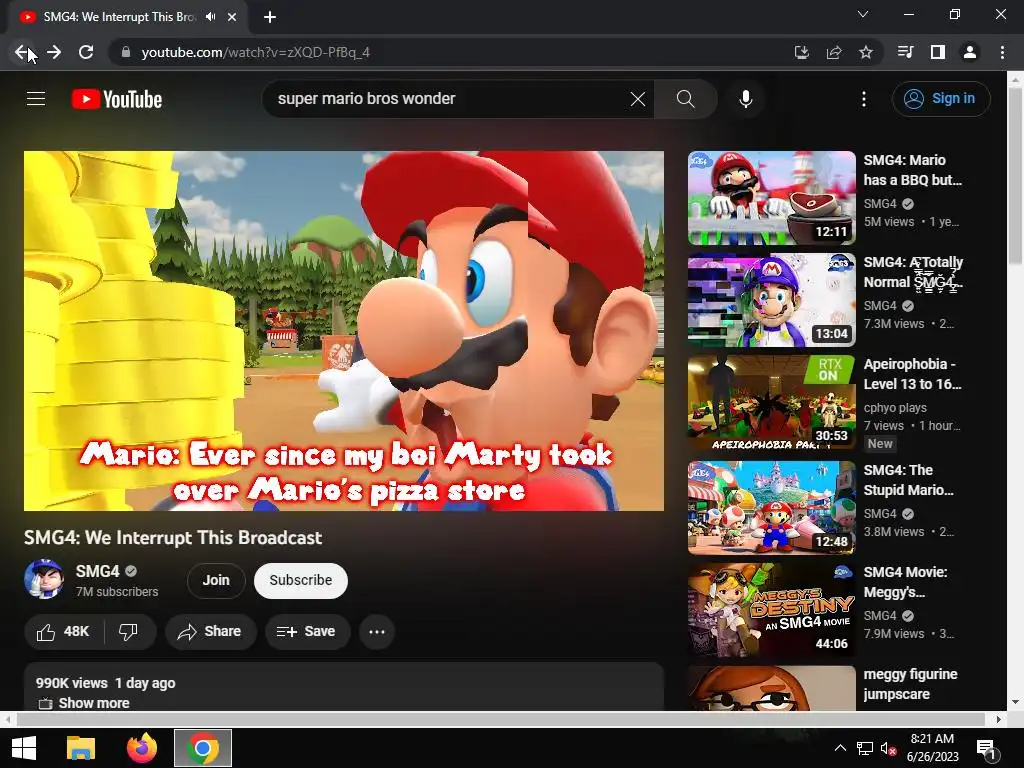The width and height of the screenshot is (1024, 768).
Task: Switch to Chrome in the taskbar
Action: 202,748
